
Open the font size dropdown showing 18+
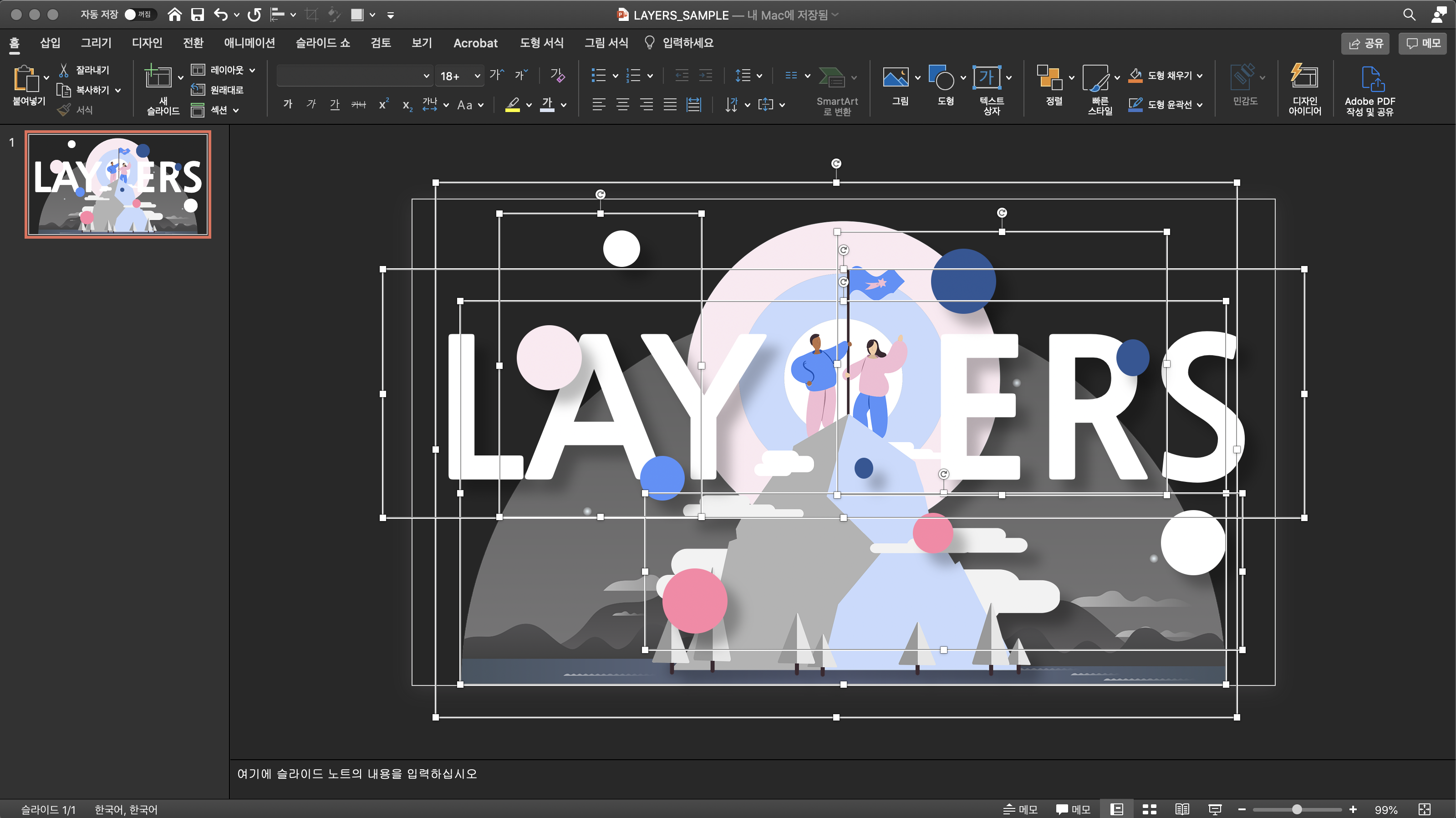(x=478, y=76)
